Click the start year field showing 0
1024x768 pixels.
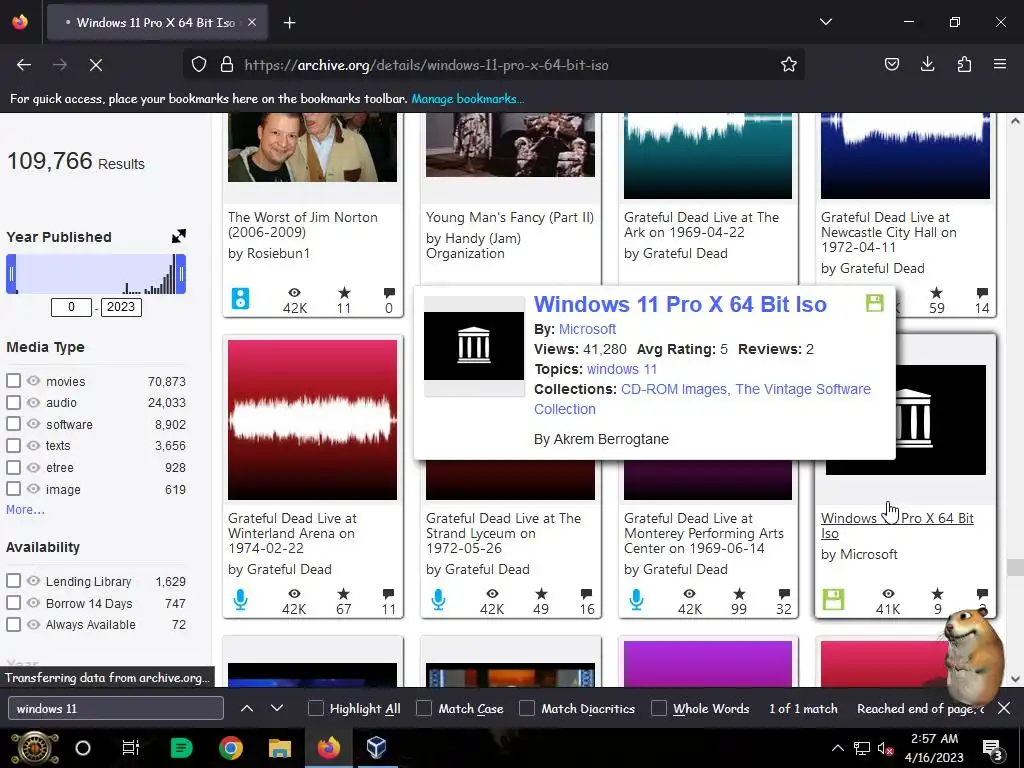pyautogui.click(x=71, y=307)
